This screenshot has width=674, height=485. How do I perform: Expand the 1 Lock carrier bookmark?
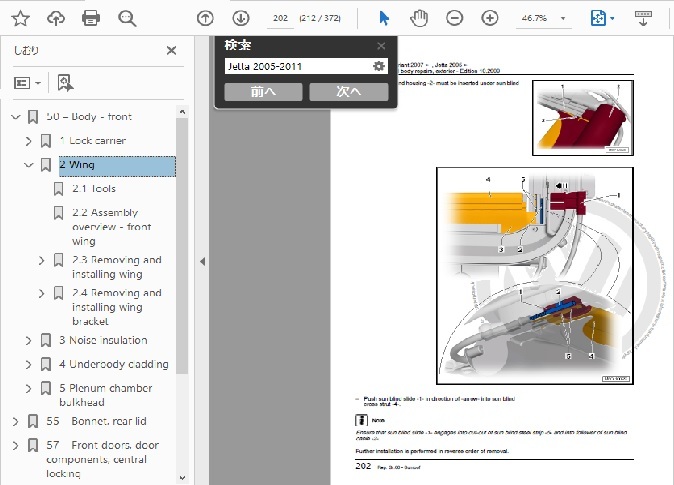28,141
